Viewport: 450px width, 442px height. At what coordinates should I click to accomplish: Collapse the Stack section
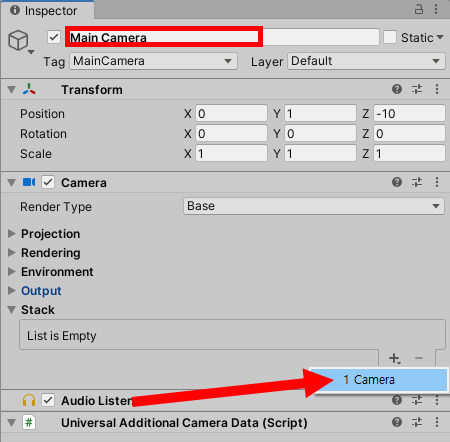[12, 310]
